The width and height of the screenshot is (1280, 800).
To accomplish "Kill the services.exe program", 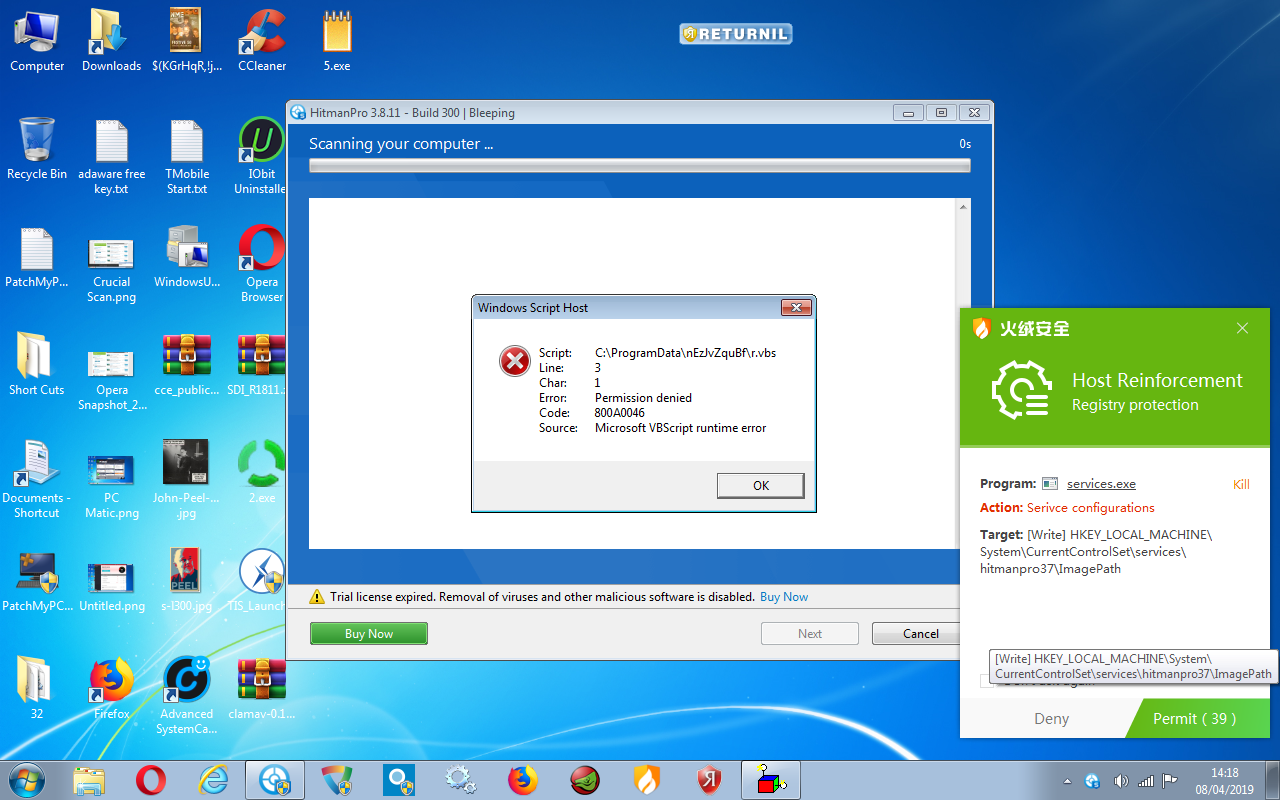I will click(x=1241, y=484).
